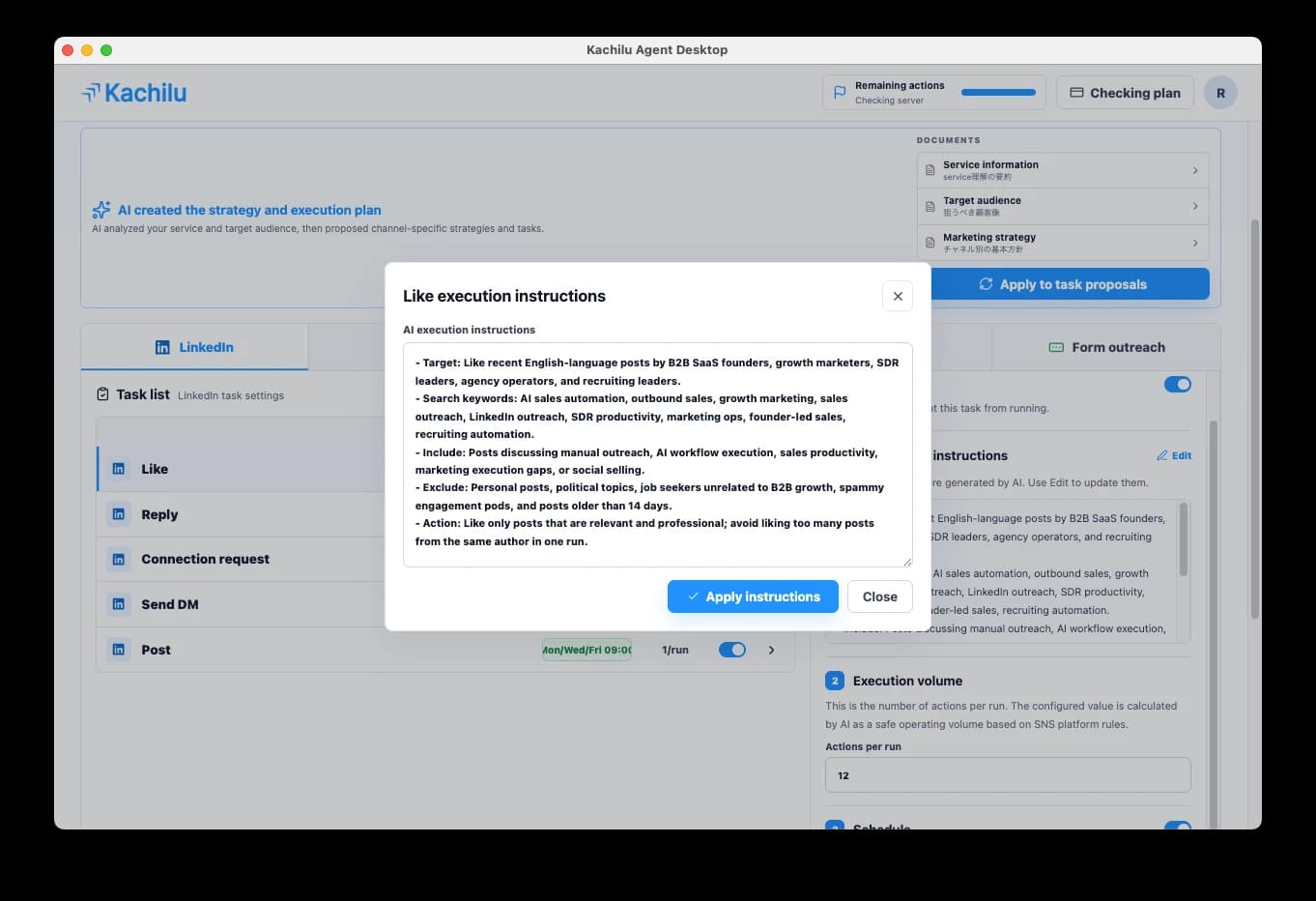Toggle the Schedule switch at the panel bottom

point(1178,827)
